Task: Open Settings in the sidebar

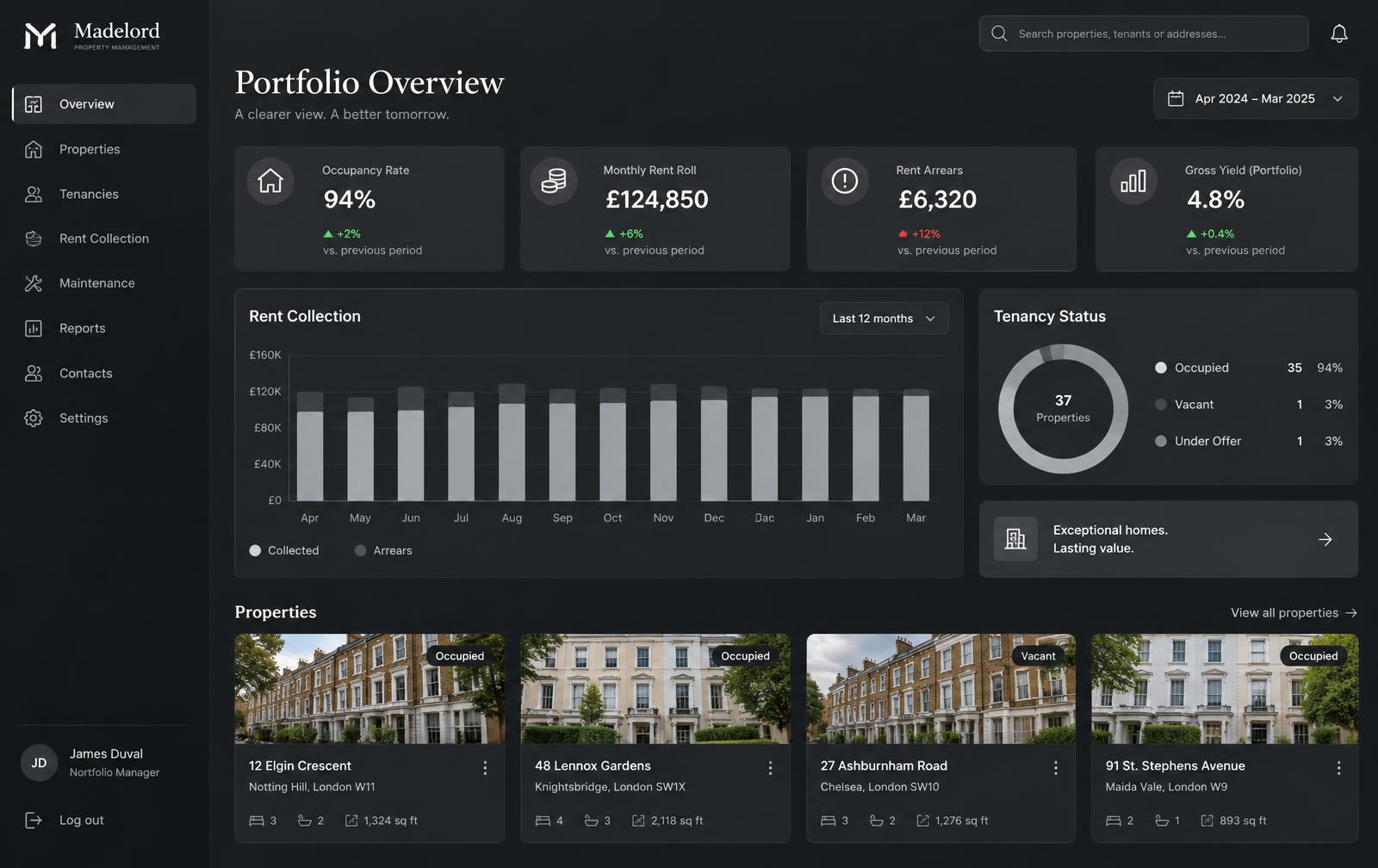Action: 104,418
